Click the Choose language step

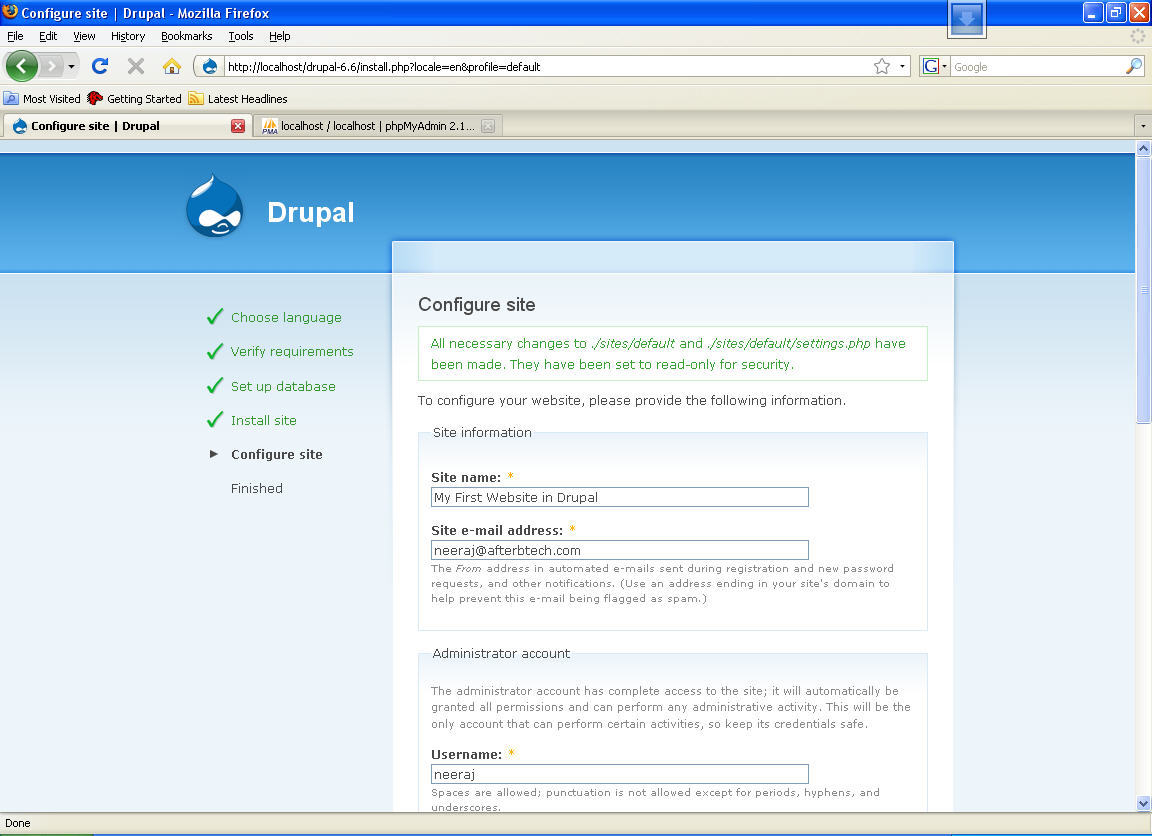coord(286,317)
